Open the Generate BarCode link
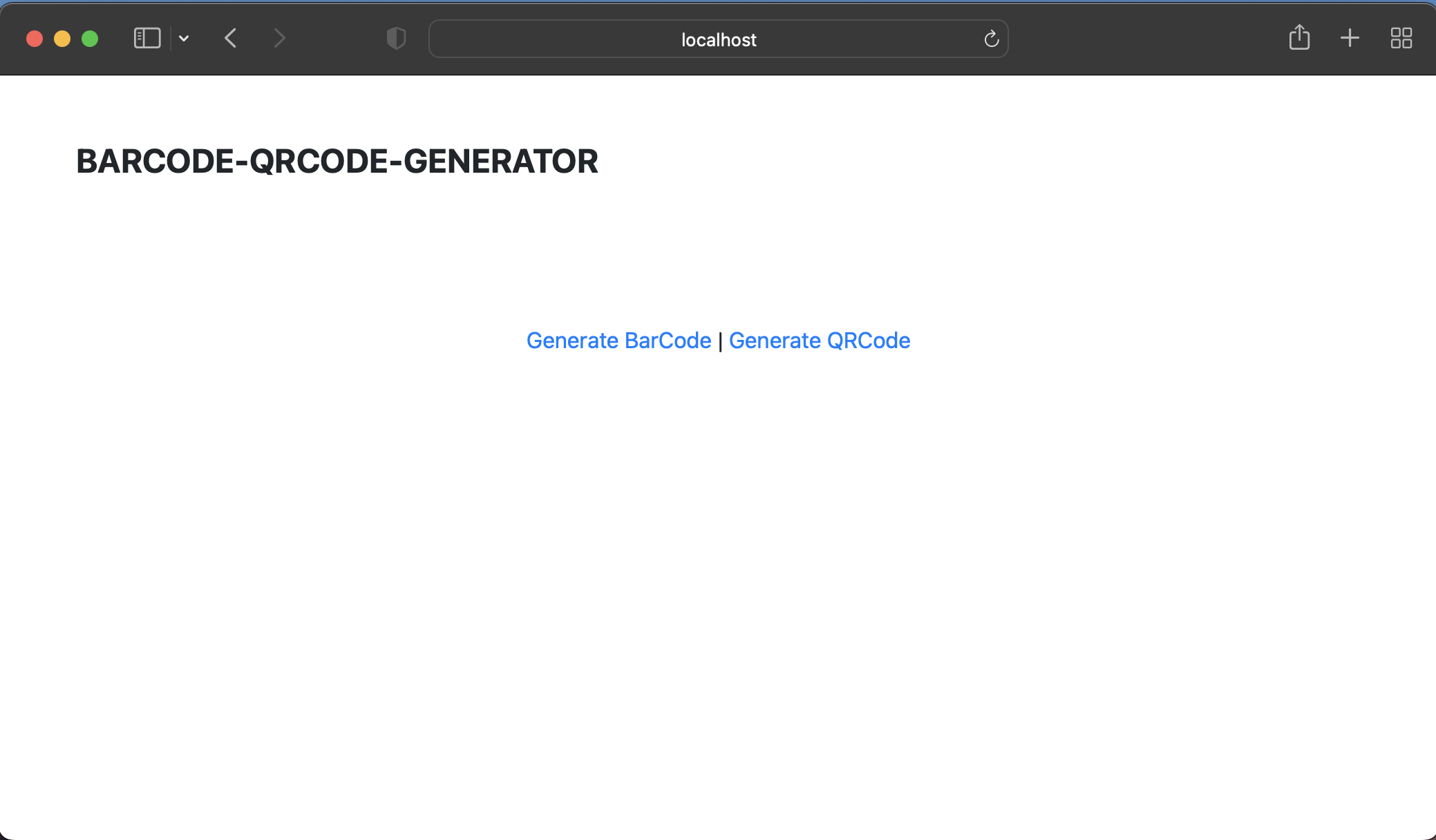The width and height of the screenshot is (1436, 840). tap(618, 341)
